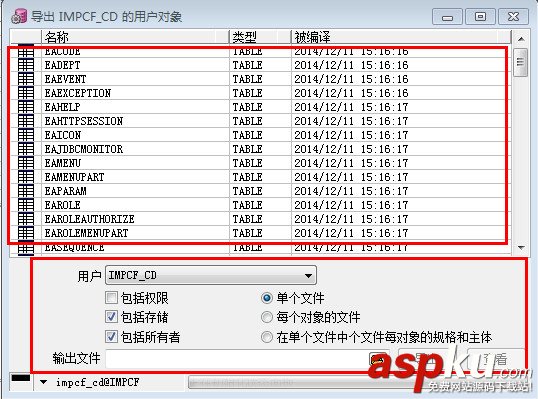Select the table icon for EAROLEAUTHORIZE
538x399 pixels.
(x=26, y=219)
